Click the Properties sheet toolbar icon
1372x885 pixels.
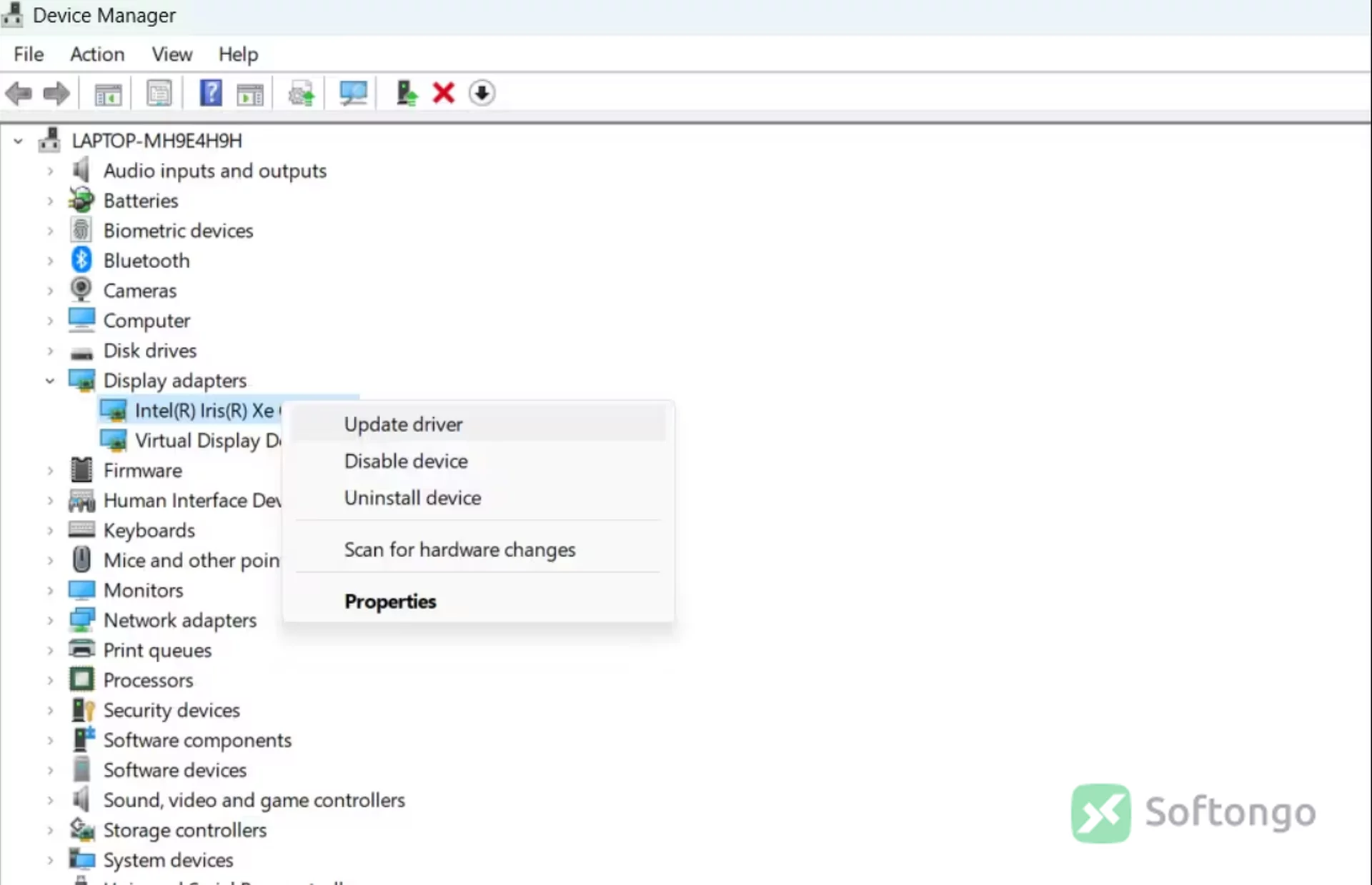pyautogui.click(x=159, y=94)
